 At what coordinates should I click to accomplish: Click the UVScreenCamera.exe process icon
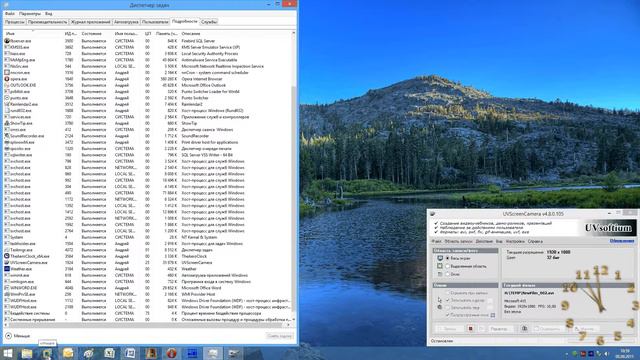tap(7, 262)
